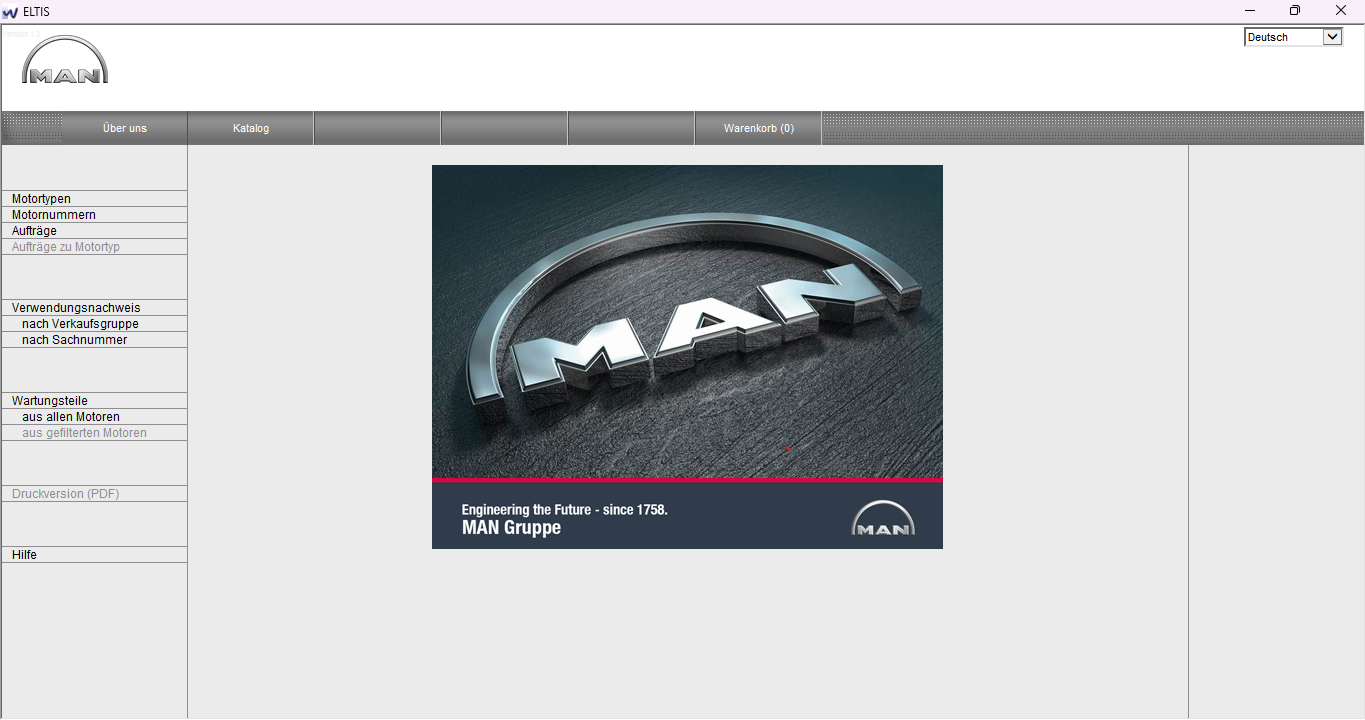1365x720 pixels.
Task: Open Hilfe in the sidebar
Action: [94, 555]
